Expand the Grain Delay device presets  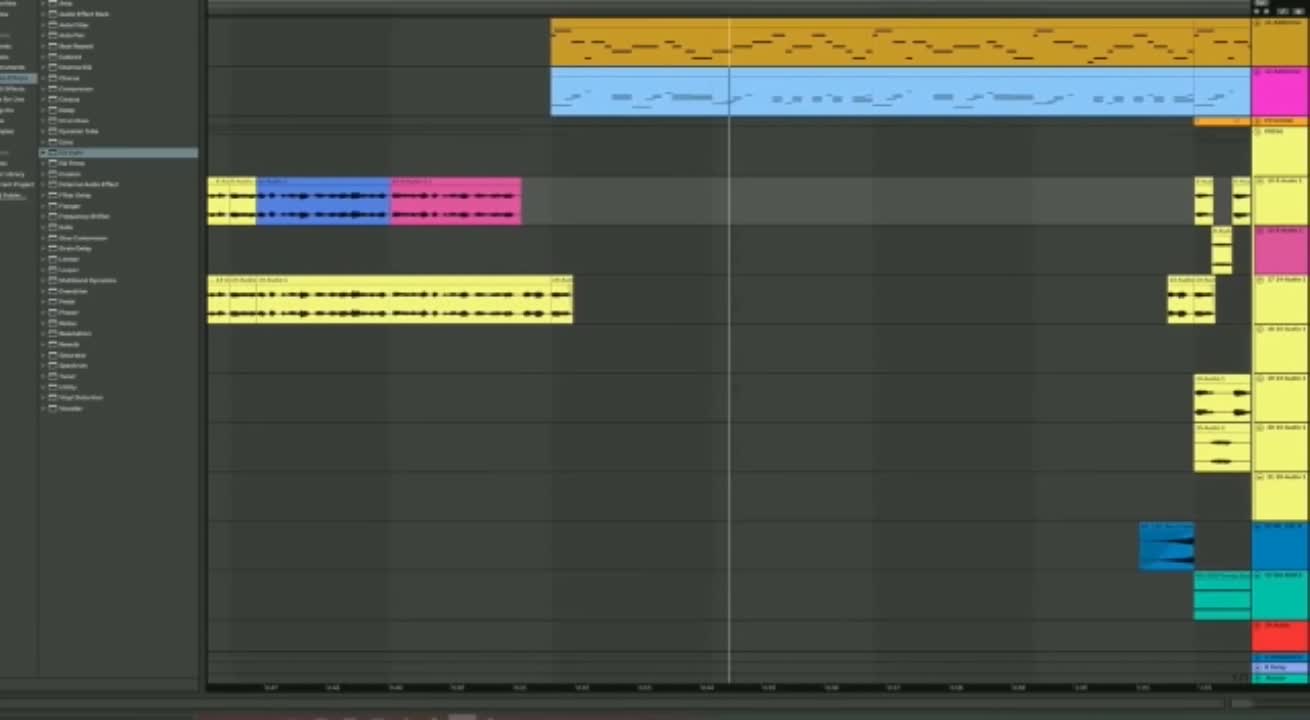43,248
